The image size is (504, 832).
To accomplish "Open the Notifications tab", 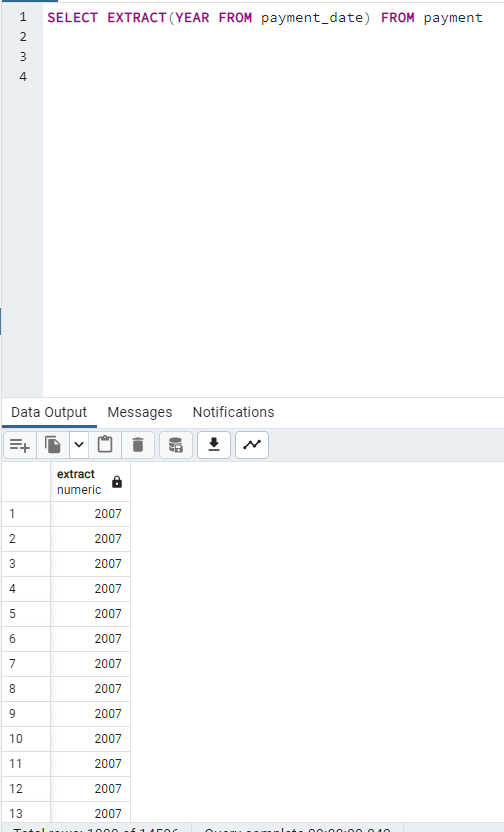I will tap(233, 412).
